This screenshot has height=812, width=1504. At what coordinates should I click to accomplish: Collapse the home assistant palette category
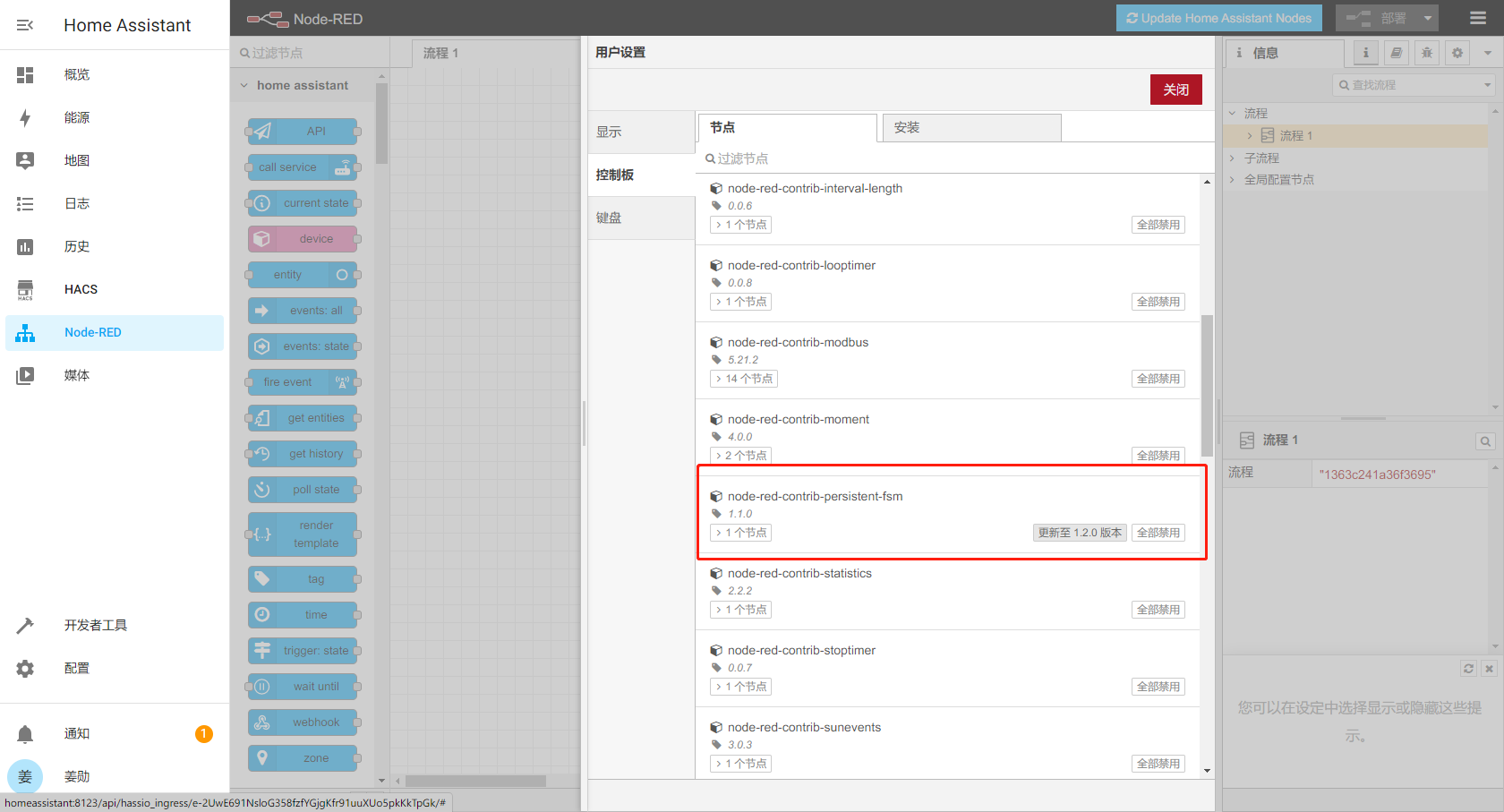click(x=244, y=86)
